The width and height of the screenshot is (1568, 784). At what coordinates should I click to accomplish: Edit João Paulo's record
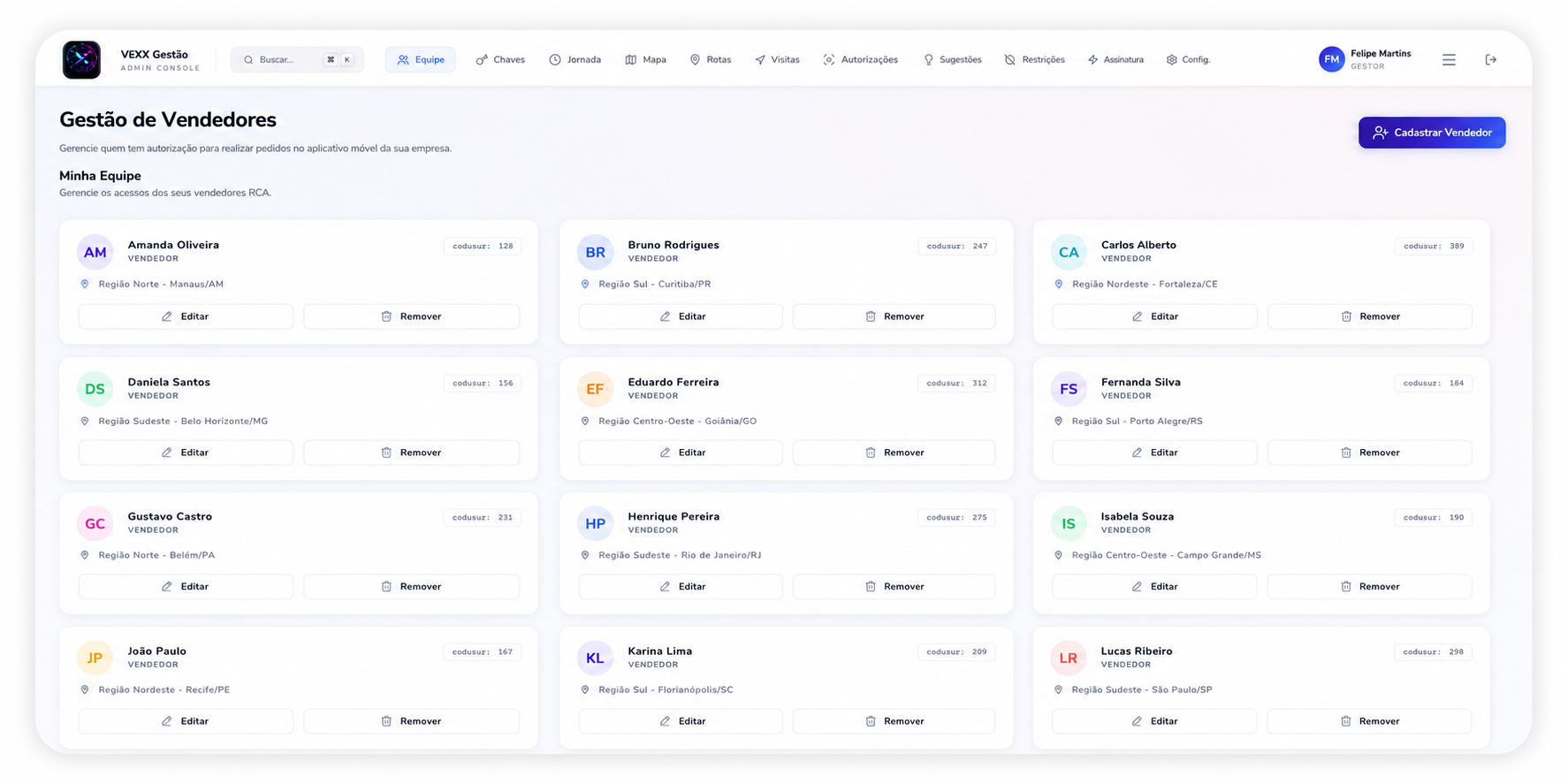186,721
